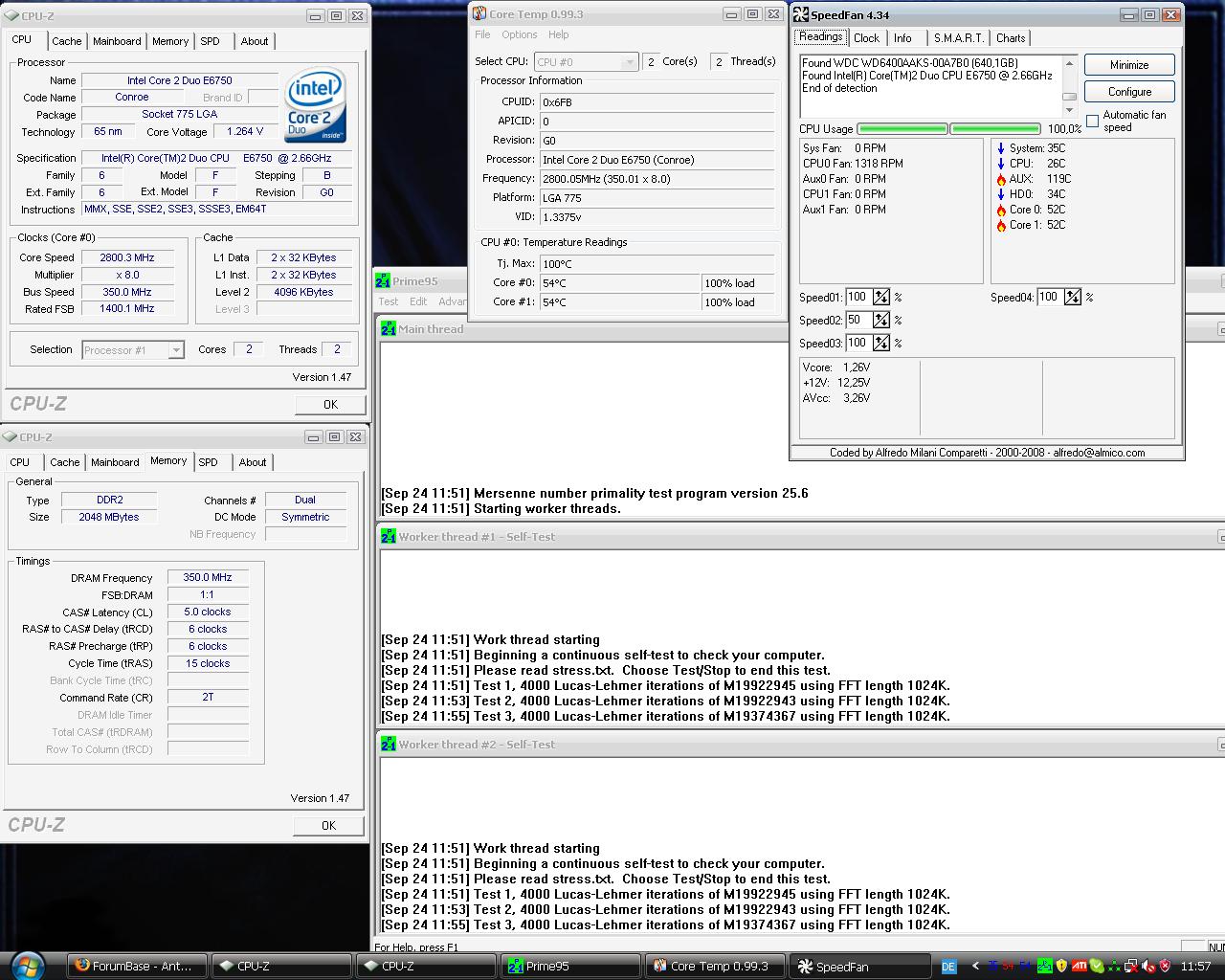This screenshot has width=1225, height=980.
Task: Adjust the Speed02 spinner arrows
Action: click(x=881, y=321)
